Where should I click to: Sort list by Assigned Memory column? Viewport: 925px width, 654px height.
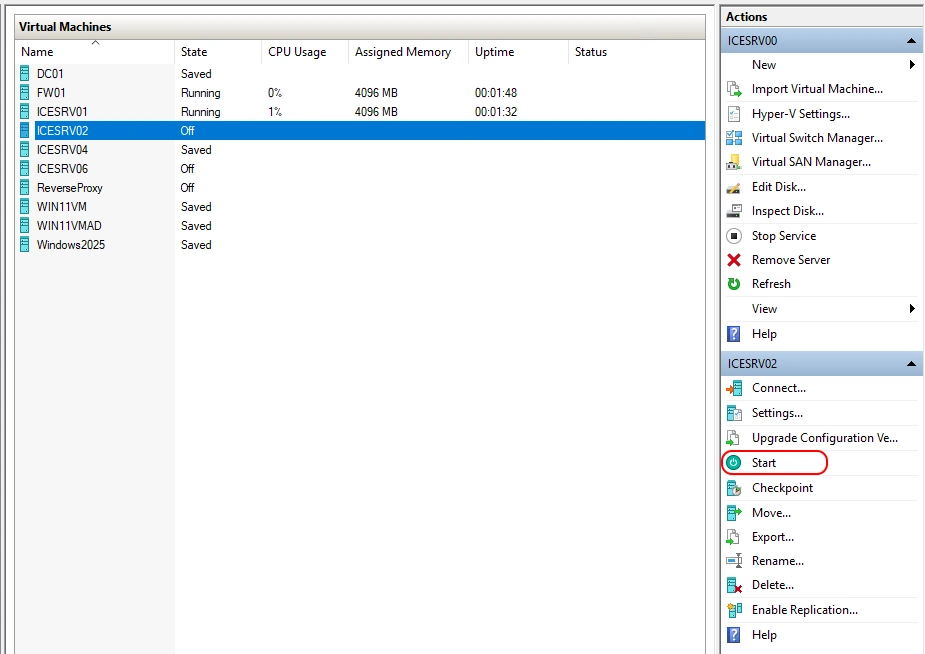coord(402,52)
